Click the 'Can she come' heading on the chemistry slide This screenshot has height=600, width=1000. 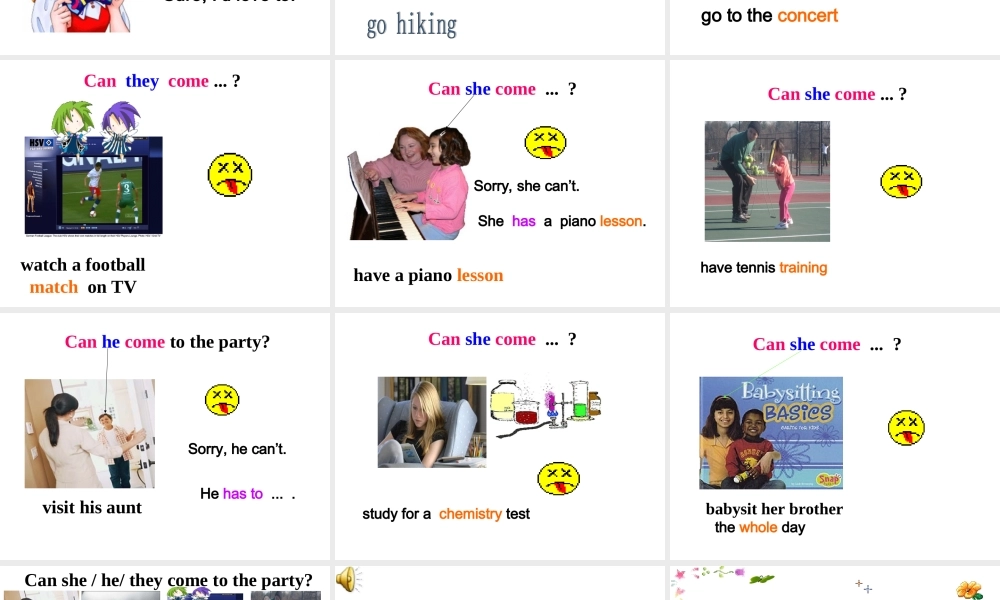[502, 339]
